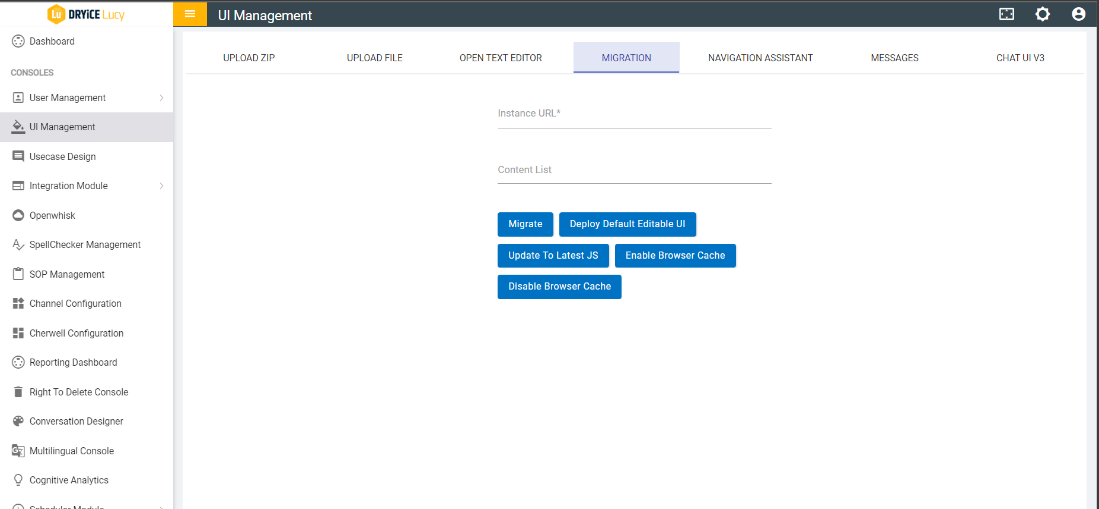The width and height of the screenshot is (1099, 509).
Task: Click the SpellChecker Management icon
Action: pyautogui.click(x=18, y=245)
